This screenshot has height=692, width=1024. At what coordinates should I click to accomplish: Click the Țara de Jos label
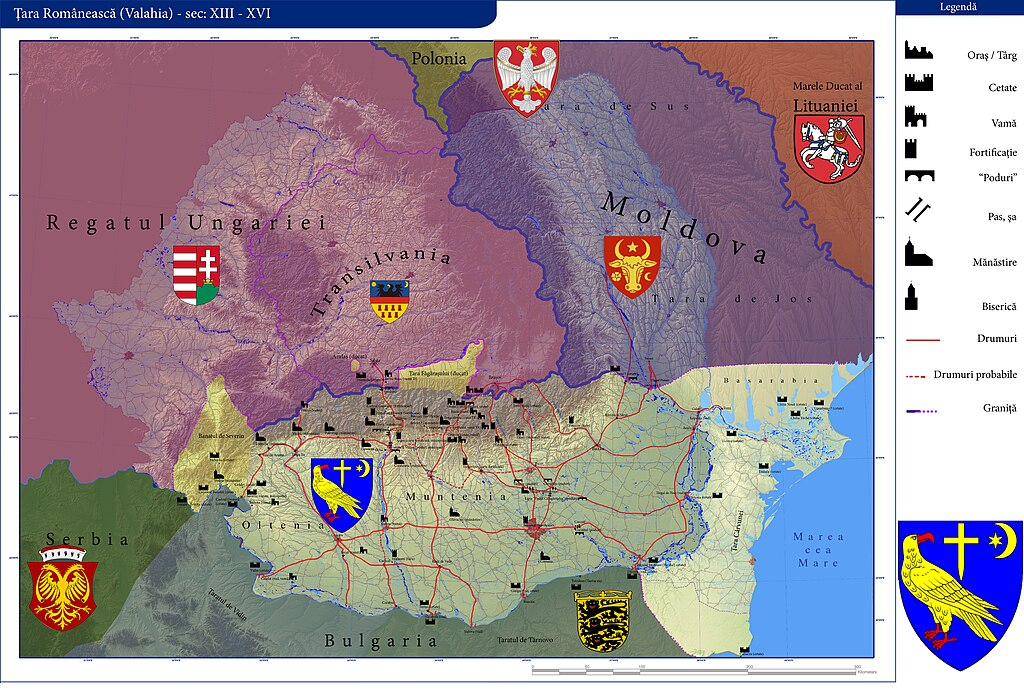pyautogui.click(x=732, y=299)
